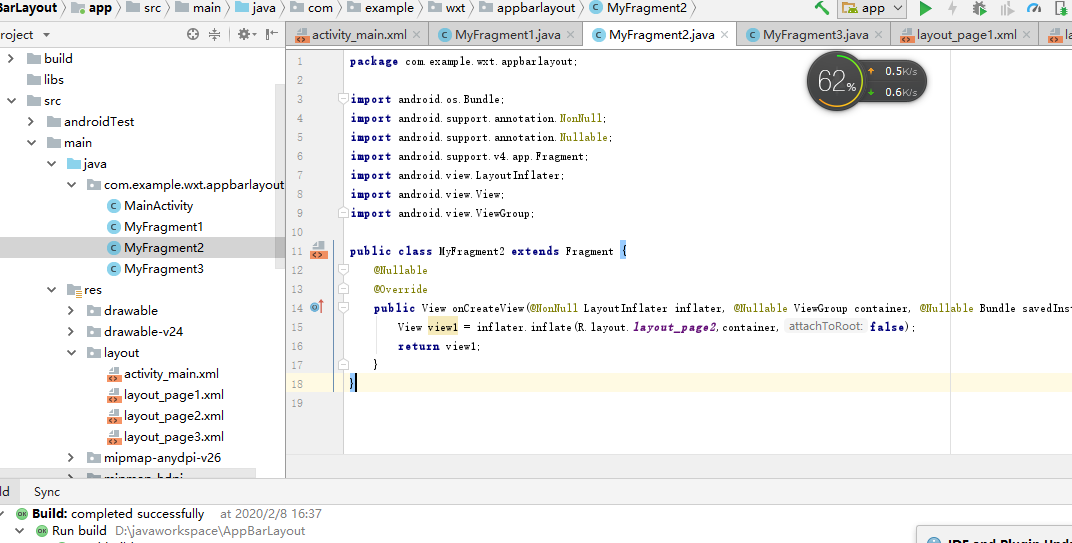Viewport: 1072px width, 543px height.
Task: Collapse the Run build node
Action: (x=20, y=531)
